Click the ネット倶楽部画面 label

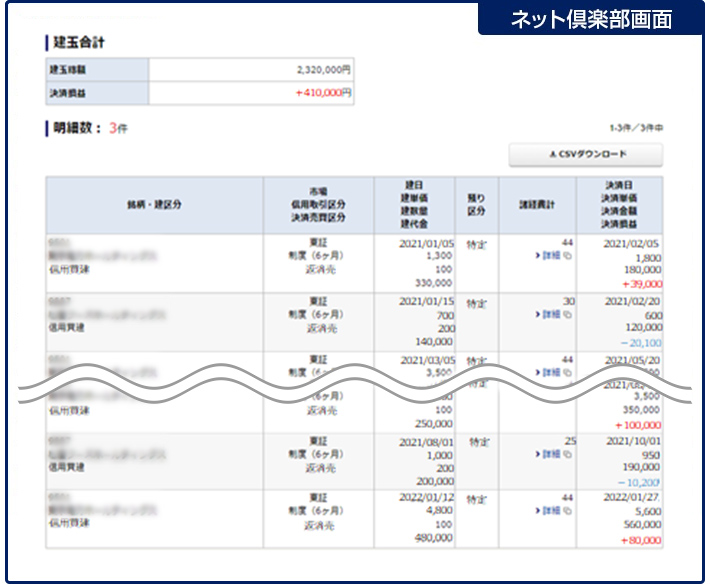(x=591, y=19)
